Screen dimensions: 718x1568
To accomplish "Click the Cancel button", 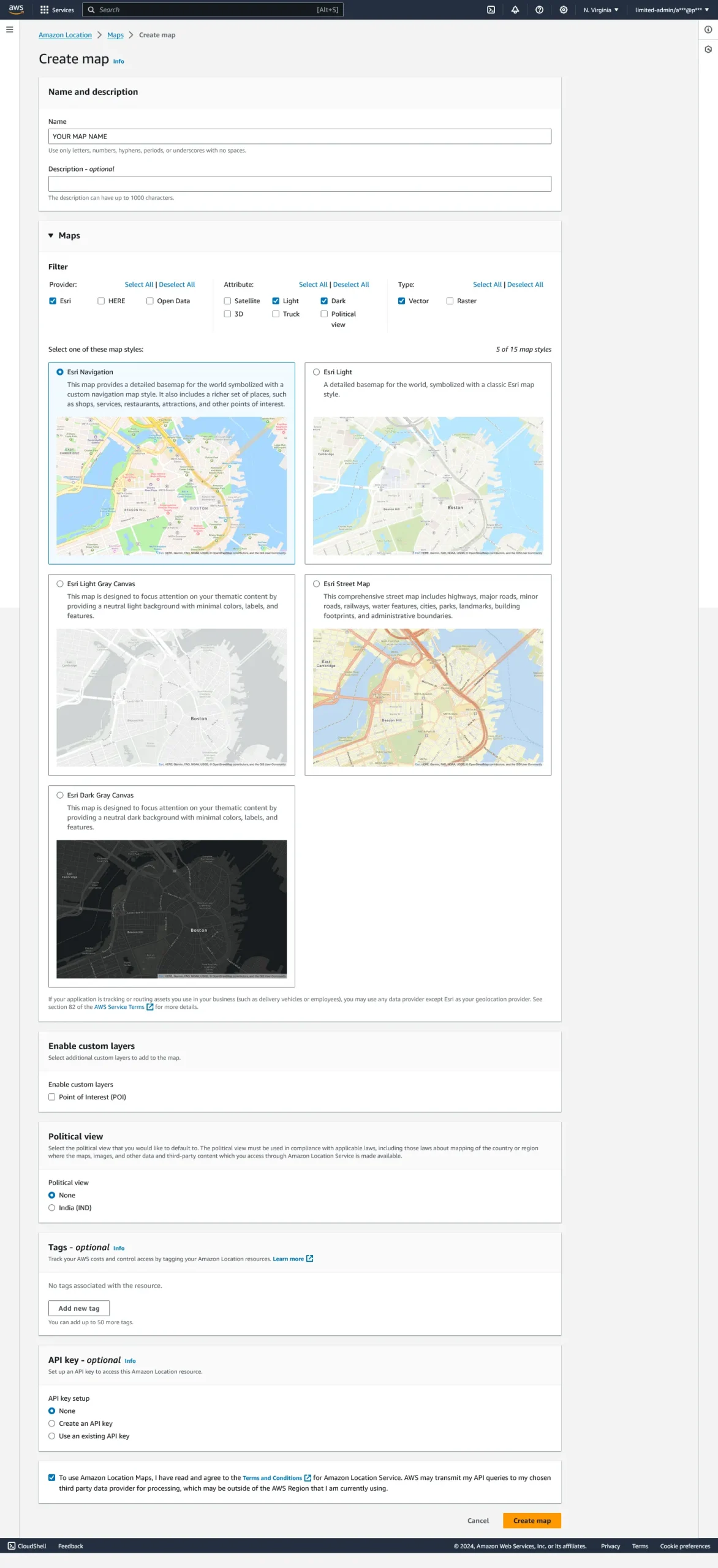I will click(x=478, y=1521).
